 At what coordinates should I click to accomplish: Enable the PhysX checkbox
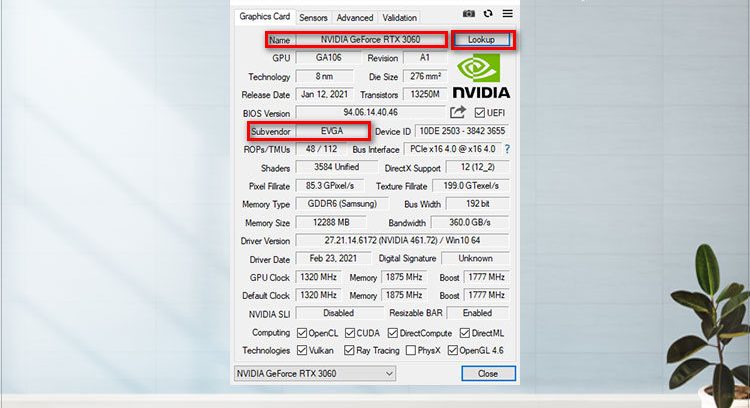point(410,350)
